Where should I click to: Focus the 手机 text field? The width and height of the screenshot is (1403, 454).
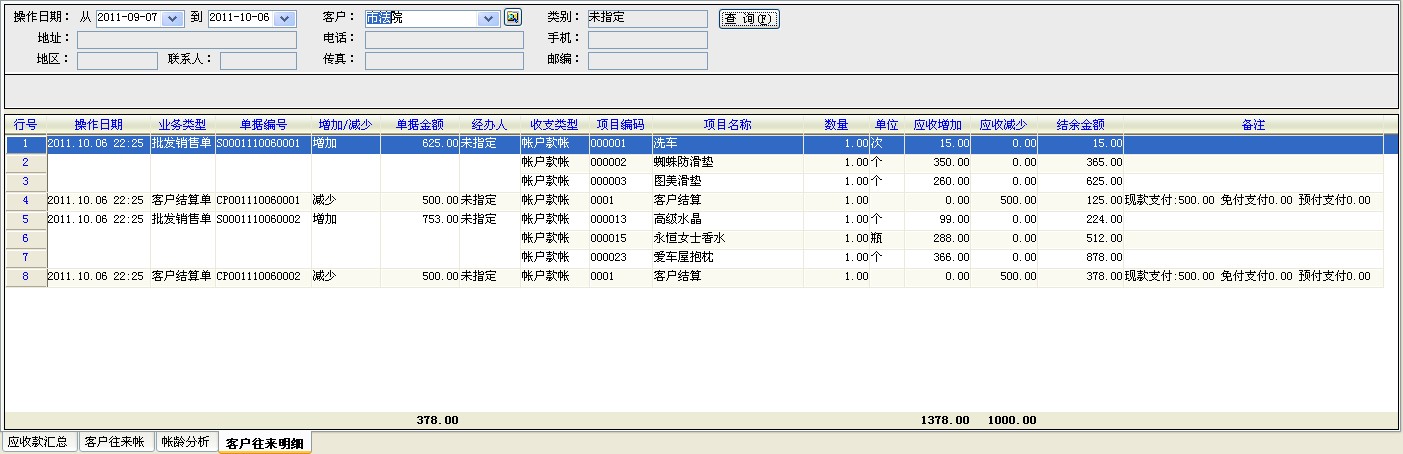click(x=647, y=40)
